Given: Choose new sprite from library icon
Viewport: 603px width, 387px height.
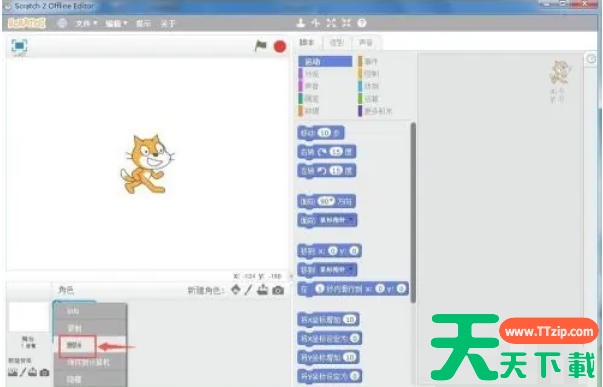Looking at the screenshot, I should click(236, 289).
